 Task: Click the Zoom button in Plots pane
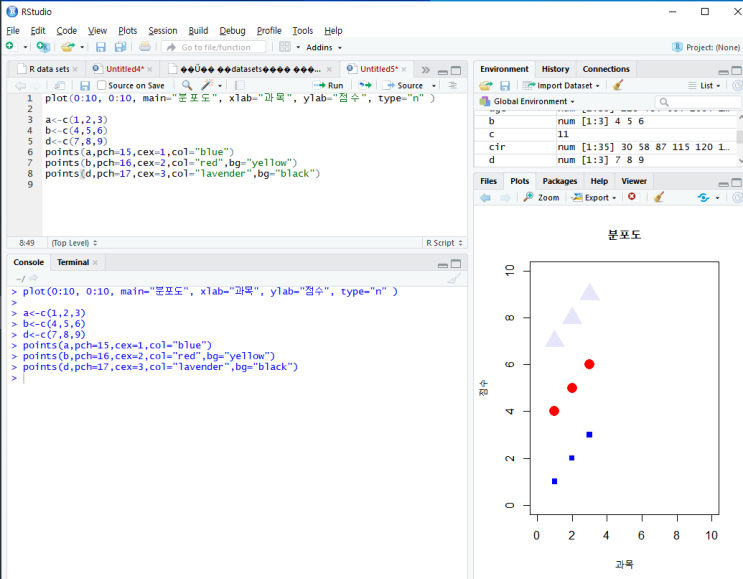click(541, 198)
